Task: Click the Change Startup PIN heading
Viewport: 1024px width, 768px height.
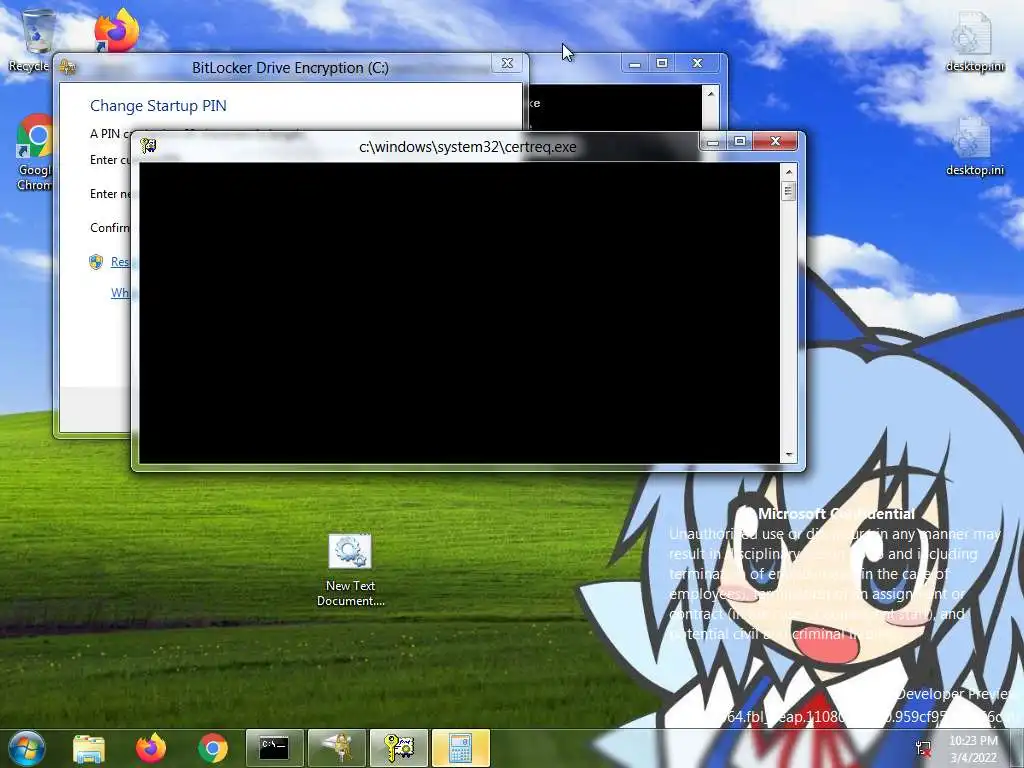Action: click(158, 106)
